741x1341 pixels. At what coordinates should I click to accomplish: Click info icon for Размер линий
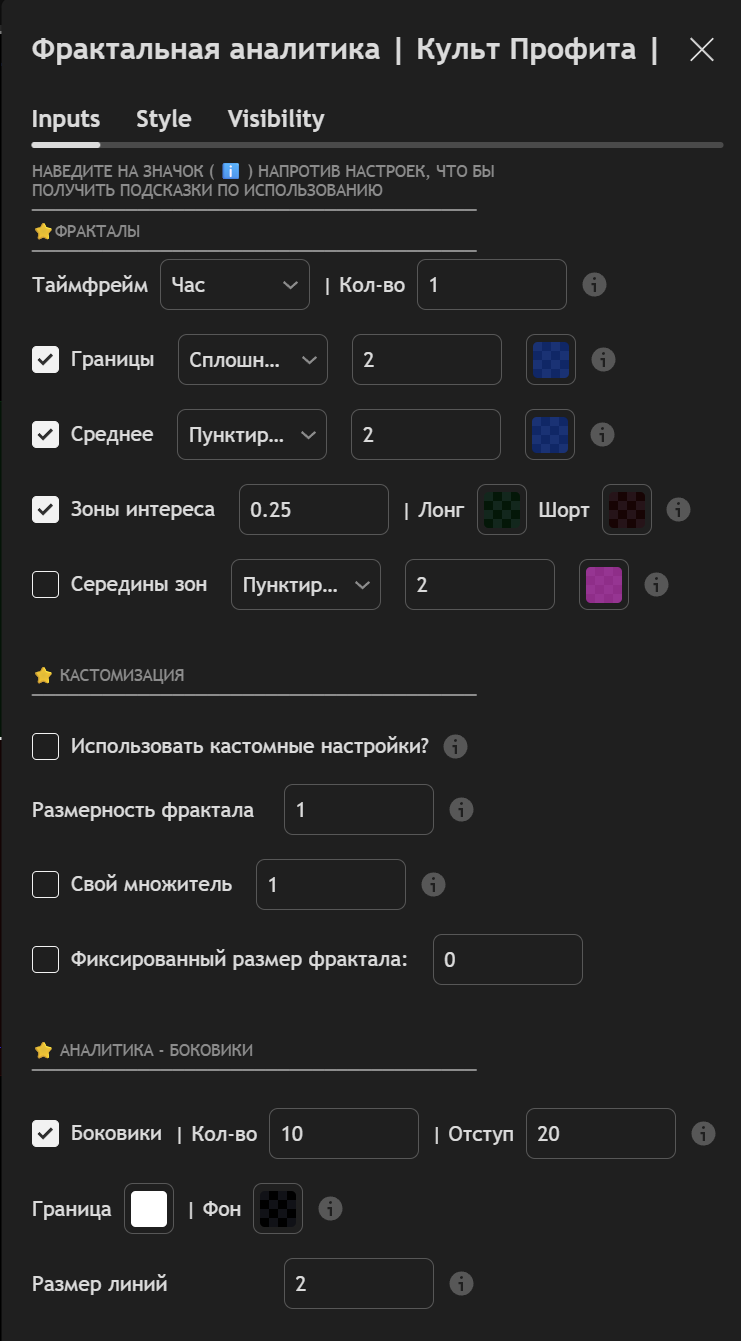[461, 1283]
